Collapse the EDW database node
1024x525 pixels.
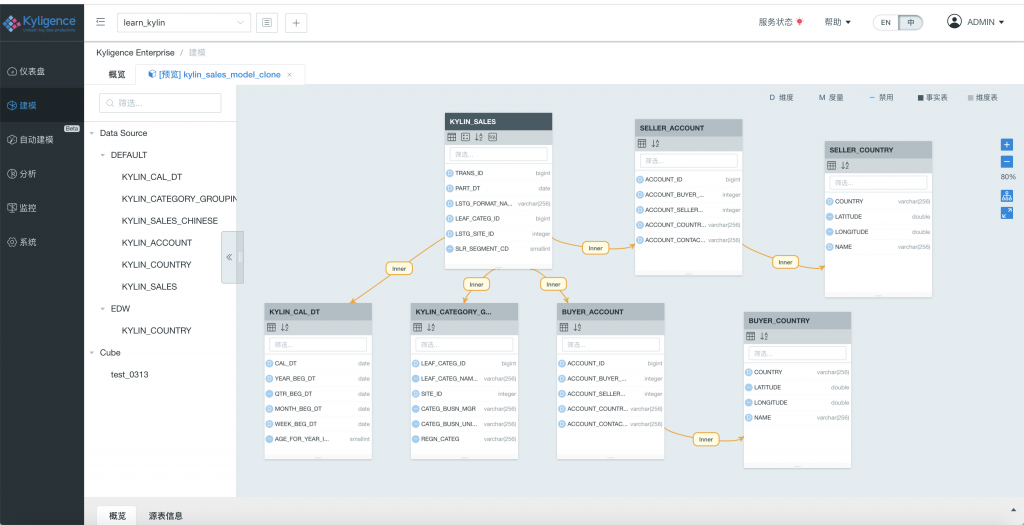point(103,309)
